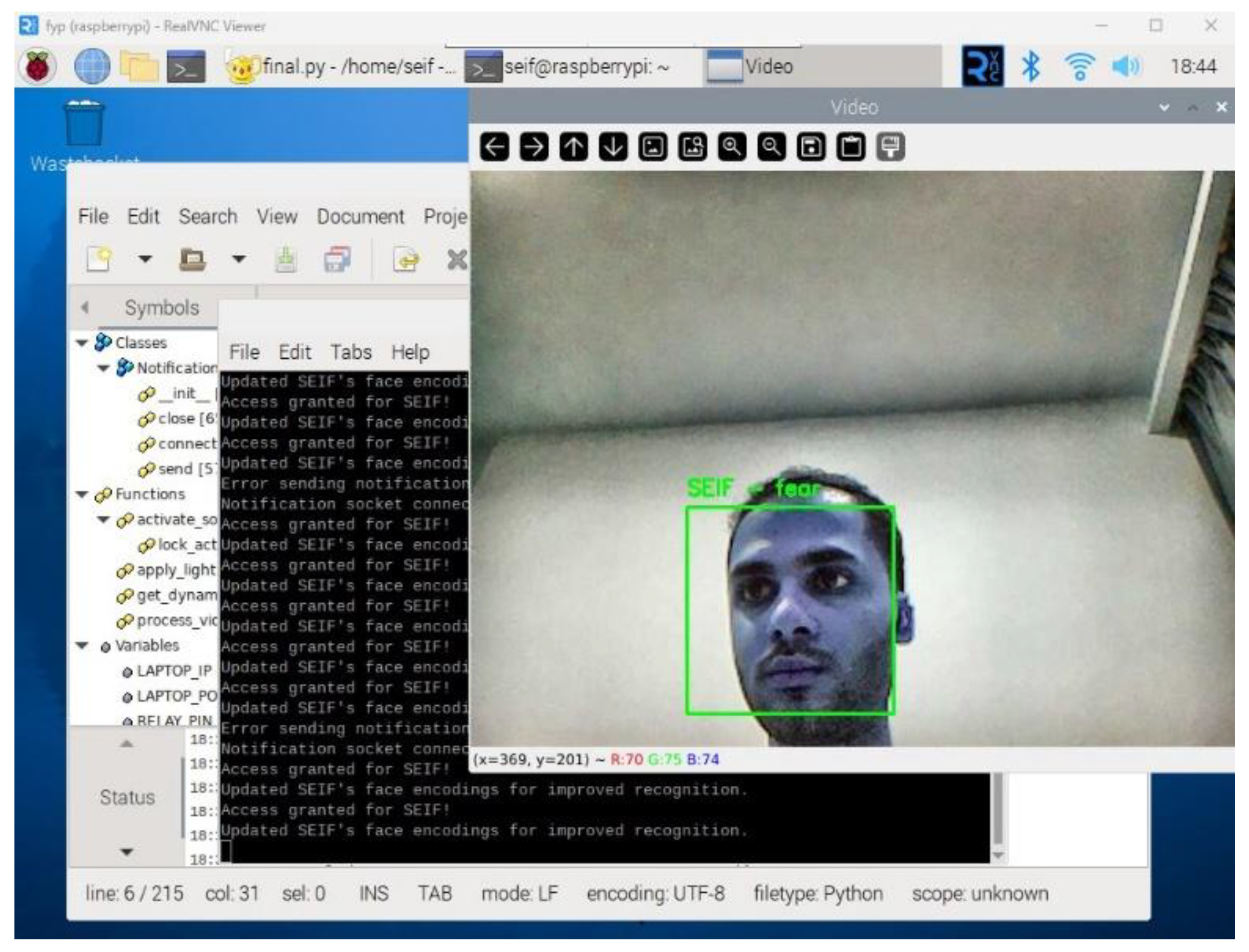Select the LAPTOP_IP variable symbol
Screen dimensions: 1249x952
coord(174,671)
